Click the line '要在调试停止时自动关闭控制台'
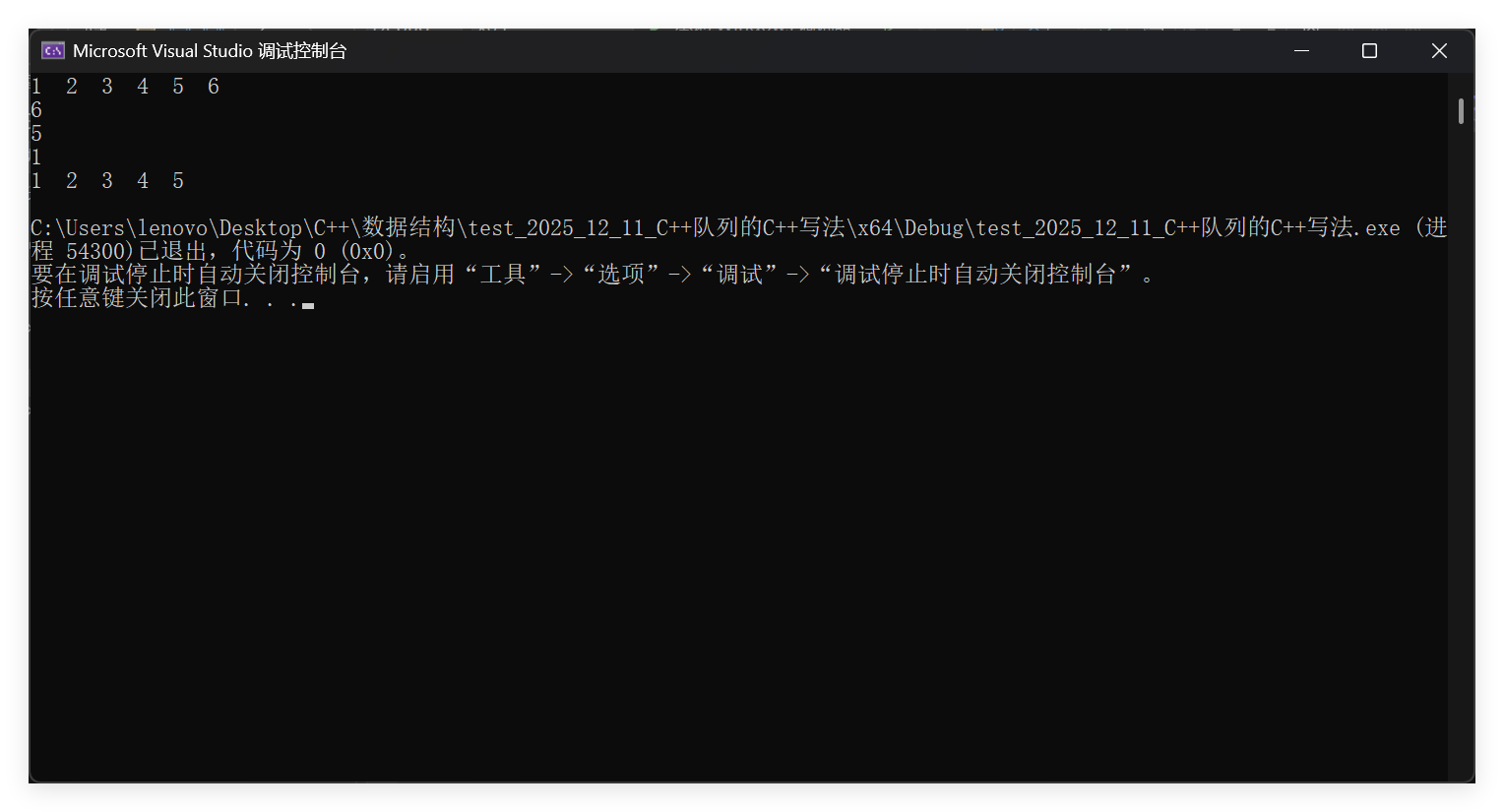The image size is (1504, 812). pos(594,275)
